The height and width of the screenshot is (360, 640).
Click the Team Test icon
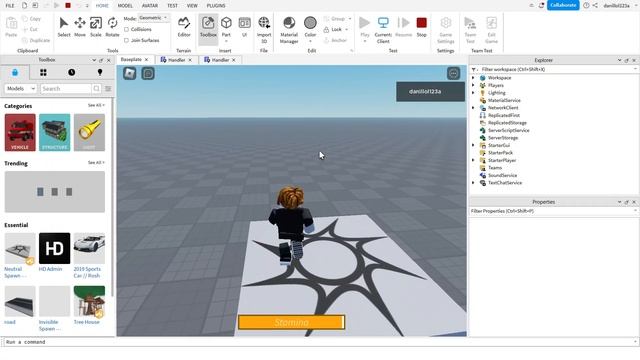[x=470, y=29]
